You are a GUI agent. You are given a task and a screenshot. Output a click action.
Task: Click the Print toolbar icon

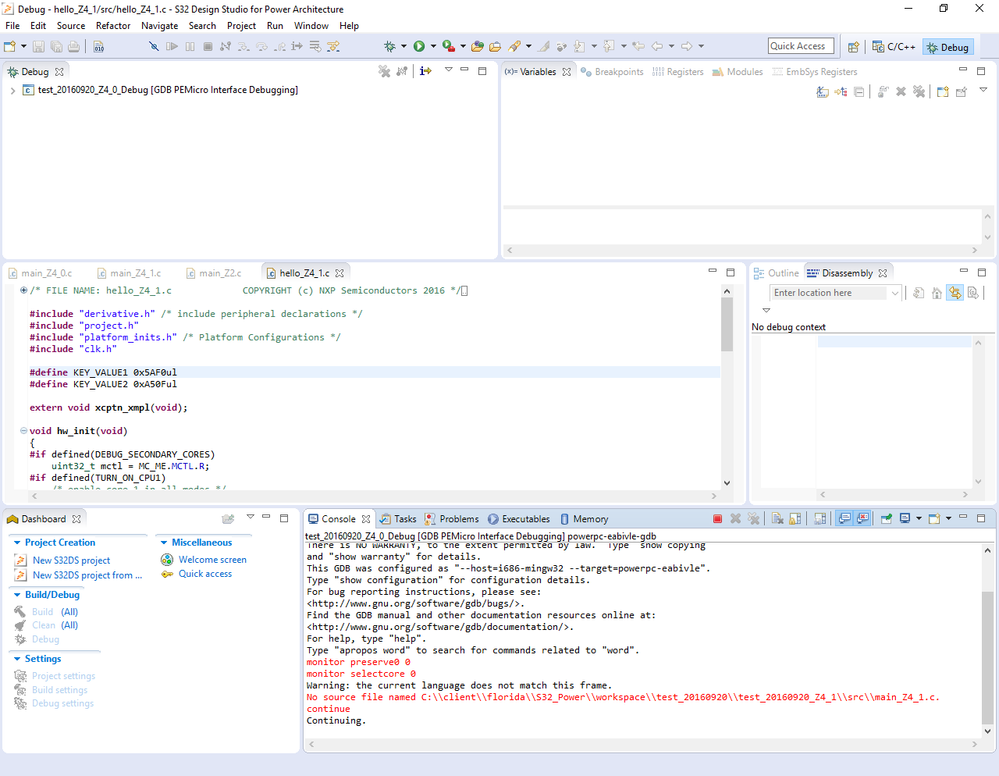click(x=74, y=47)
